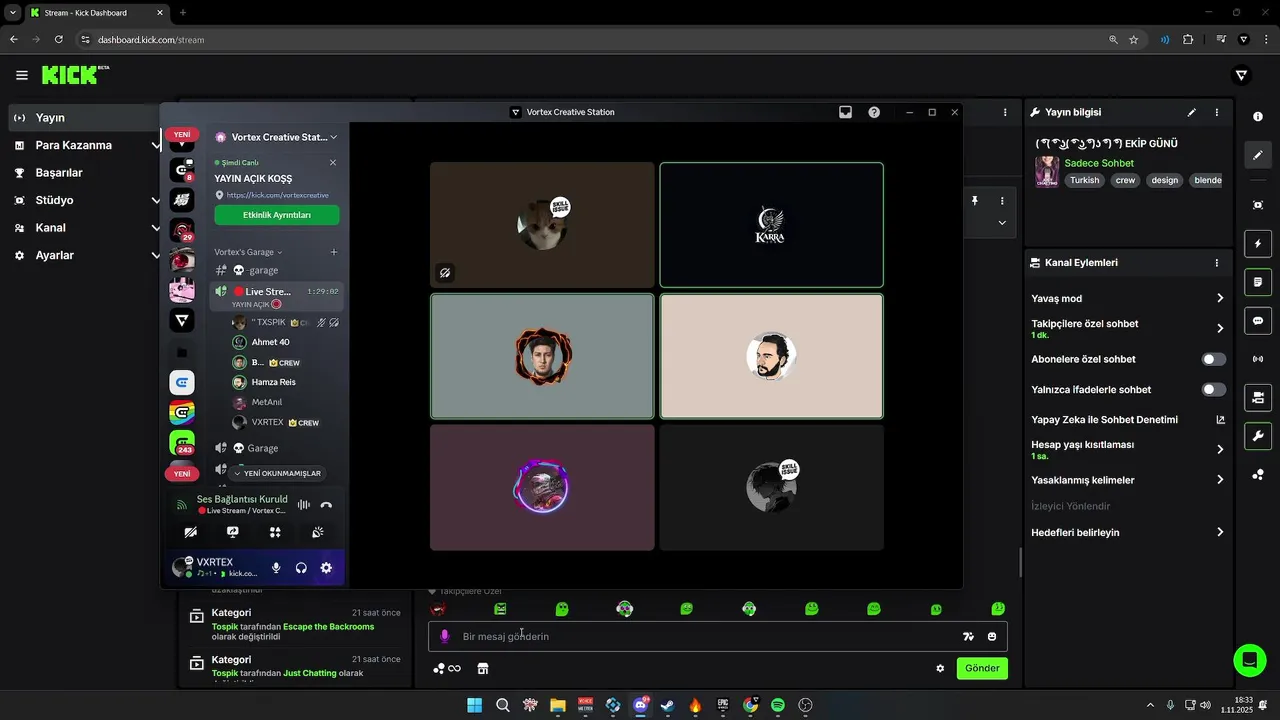Click the Gönder send button
1280x720 pixels.
point(982,668)
